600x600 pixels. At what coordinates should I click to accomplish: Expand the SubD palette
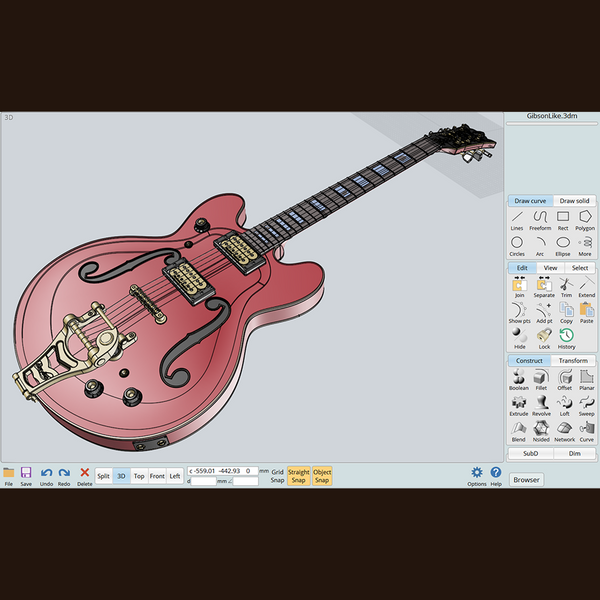tap(530, 453)
